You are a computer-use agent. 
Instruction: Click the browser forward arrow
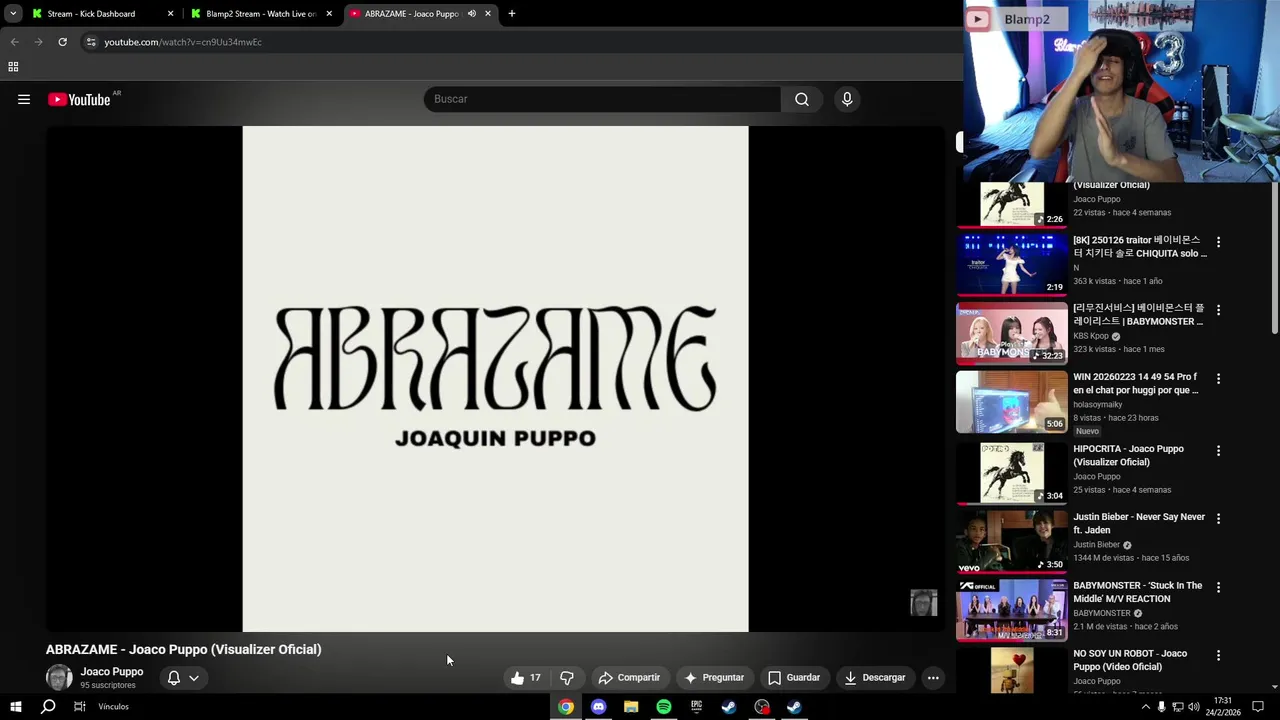[38, 42]
